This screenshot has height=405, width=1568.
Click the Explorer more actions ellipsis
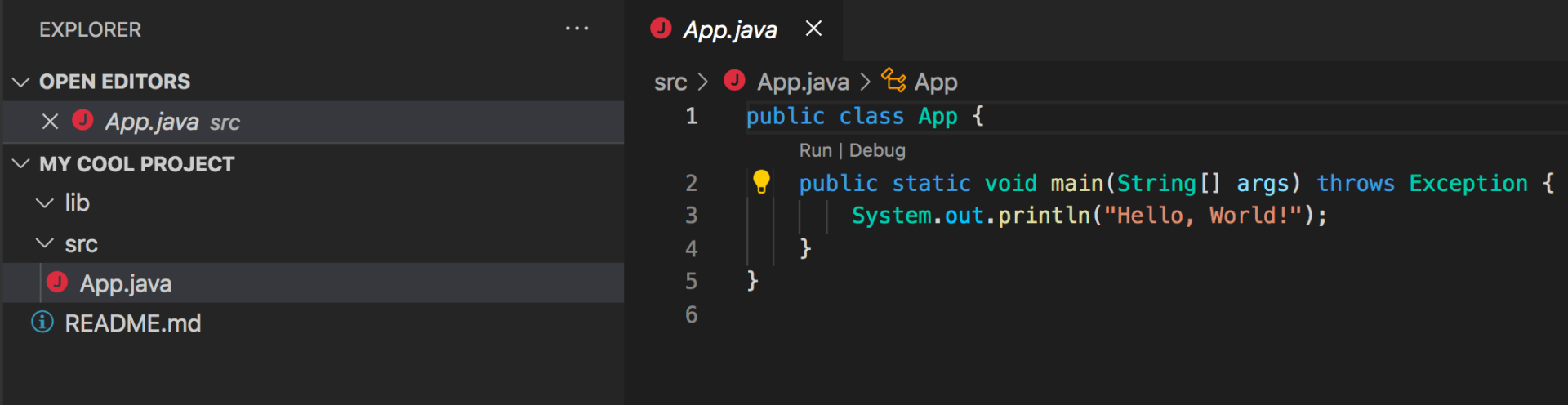577,29
